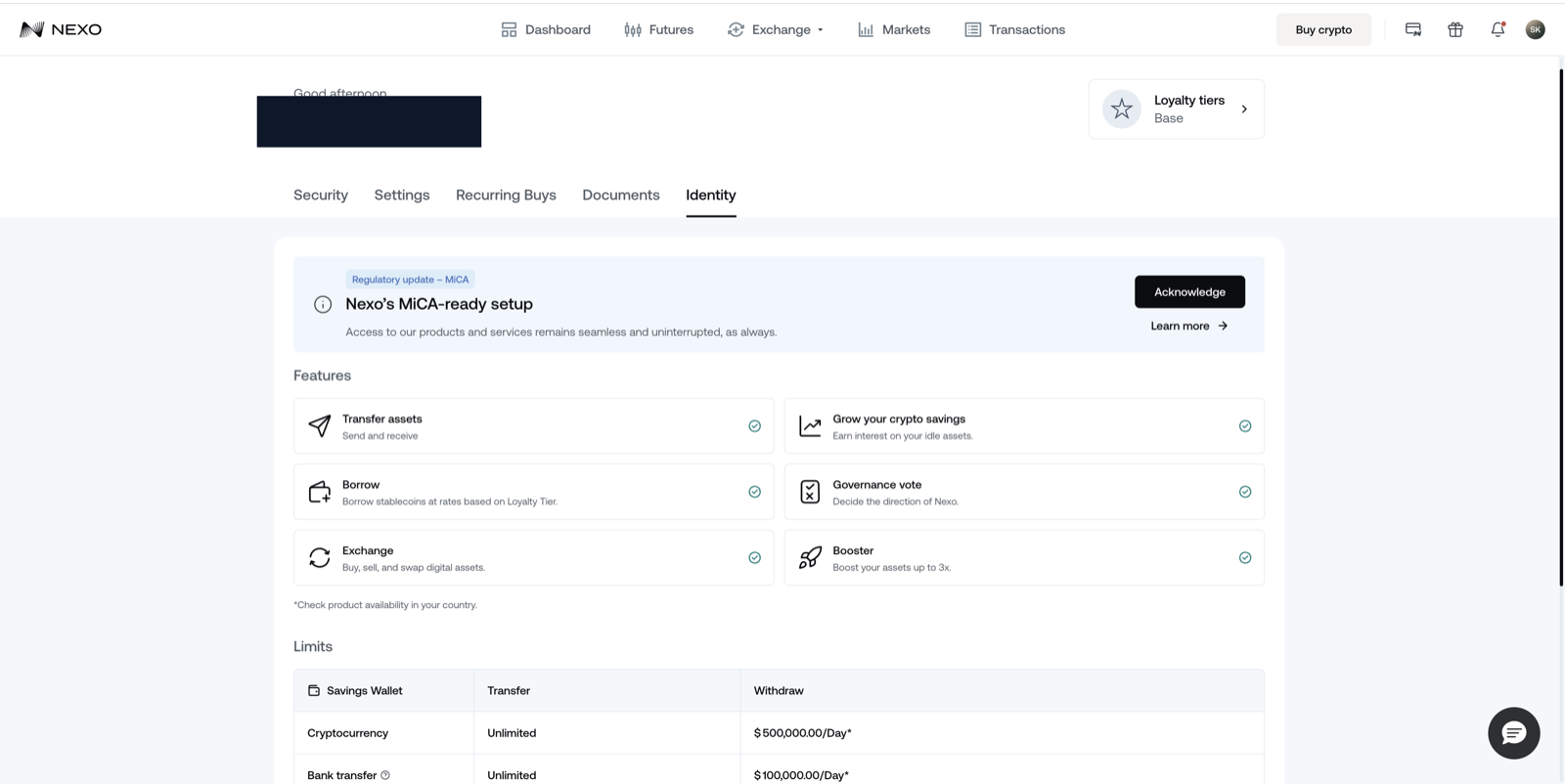Click the Buy crypto button
1565x784 pixels.
(1323, 29)
